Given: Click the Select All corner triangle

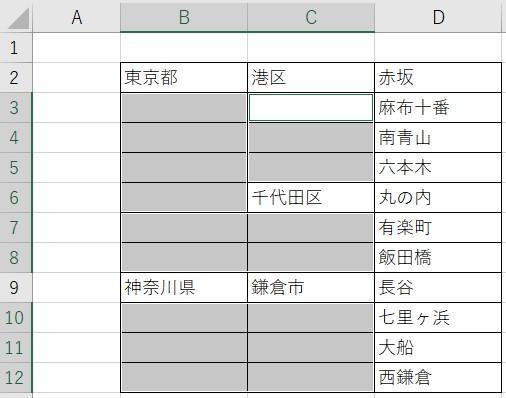Looking at the screenshot, I should 17,17.
